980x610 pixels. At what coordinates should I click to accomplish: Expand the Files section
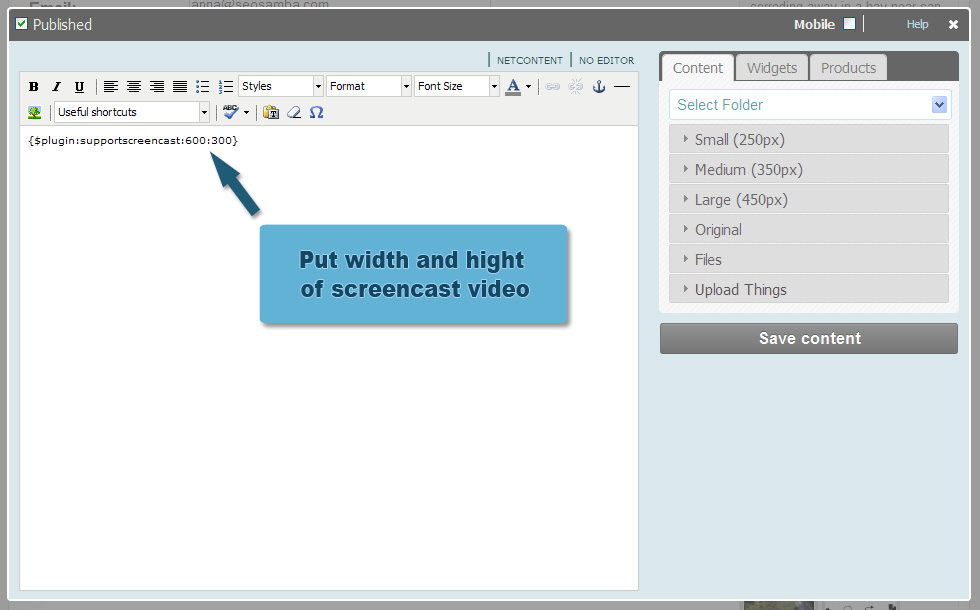click(x=809, y=260)
